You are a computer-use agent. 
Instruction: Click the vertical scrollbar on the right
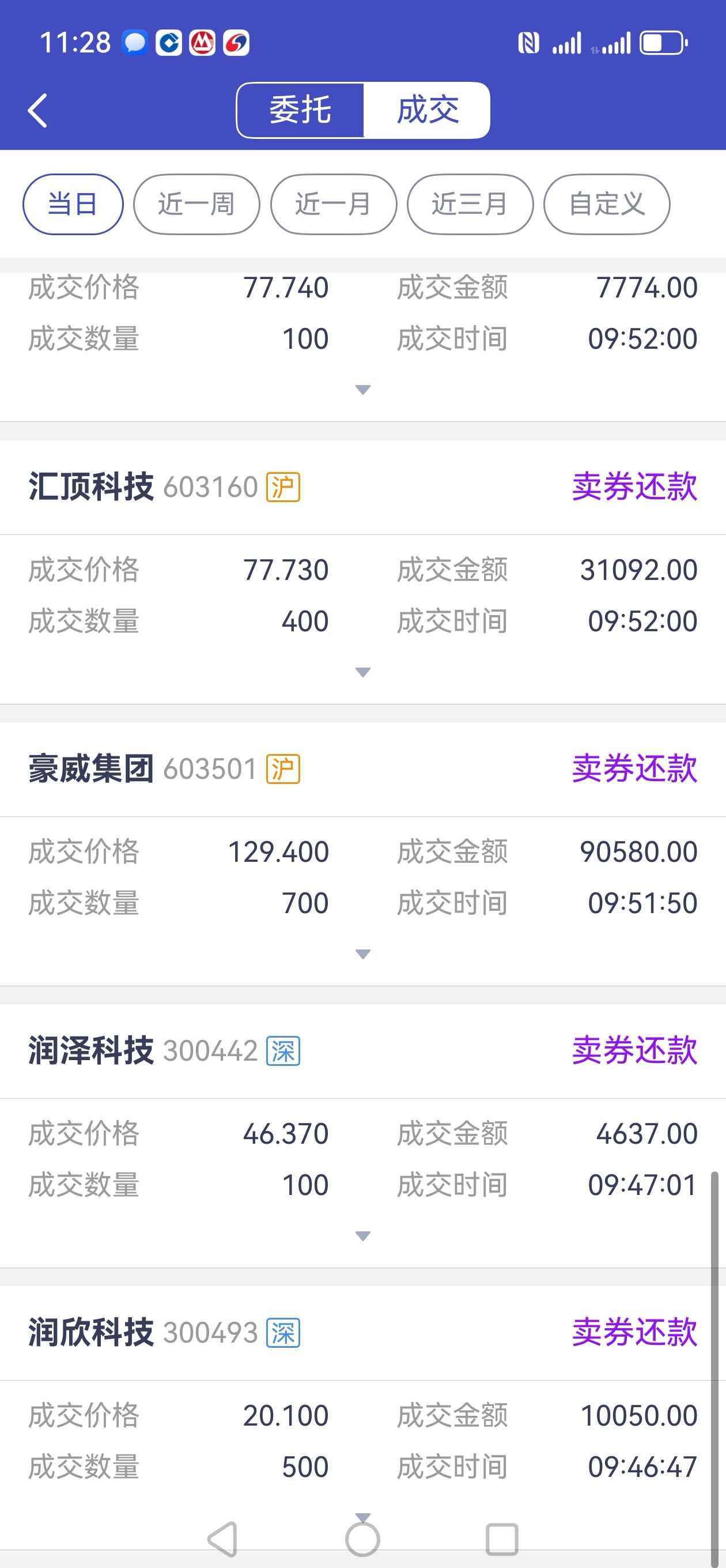[x=714, y=1363]
